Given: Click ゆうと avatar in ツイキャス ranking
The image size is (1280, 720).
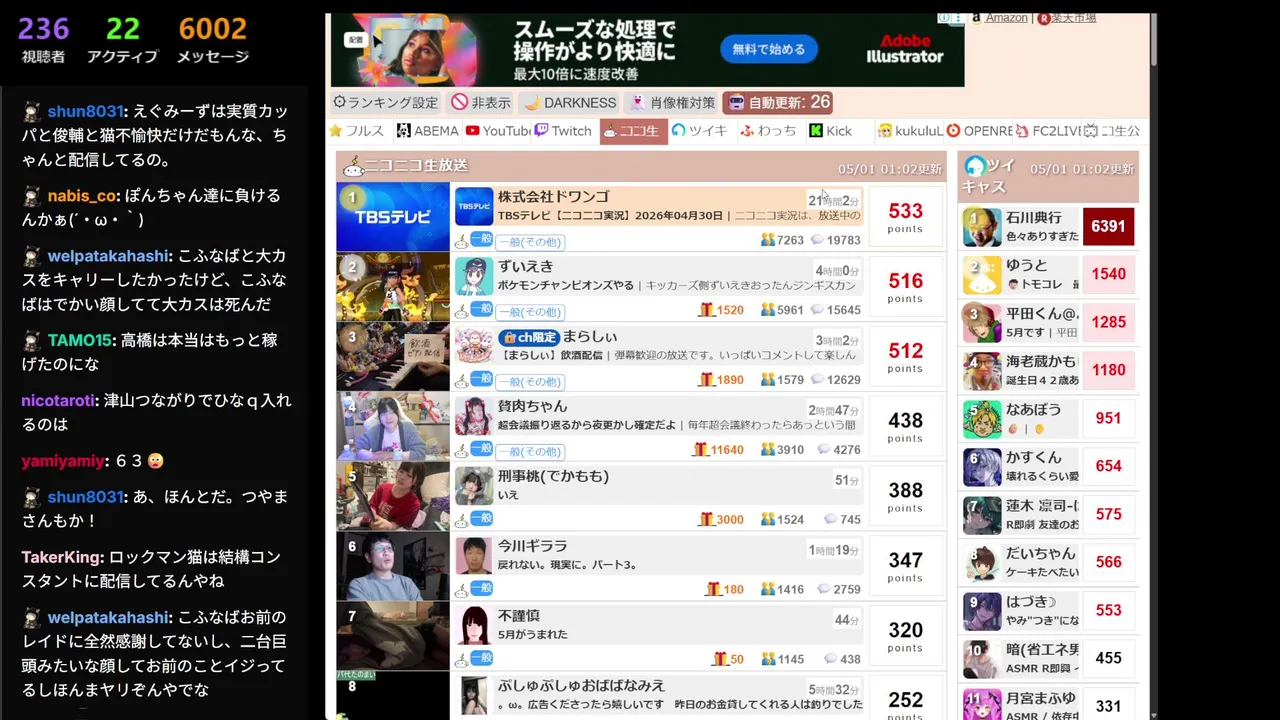Looking at the screenshot, I should (x=982, y=275).
